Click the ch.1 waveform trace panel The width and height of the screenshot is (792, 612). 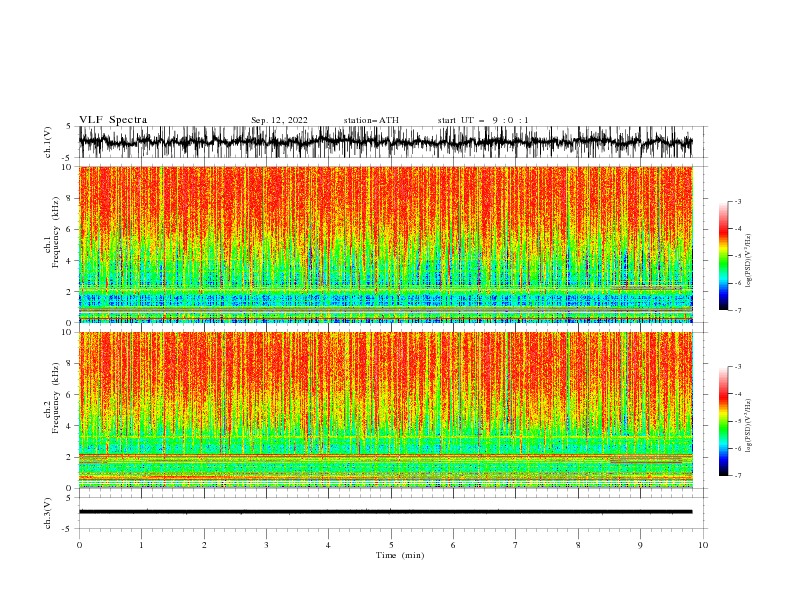tap(385, 142)
